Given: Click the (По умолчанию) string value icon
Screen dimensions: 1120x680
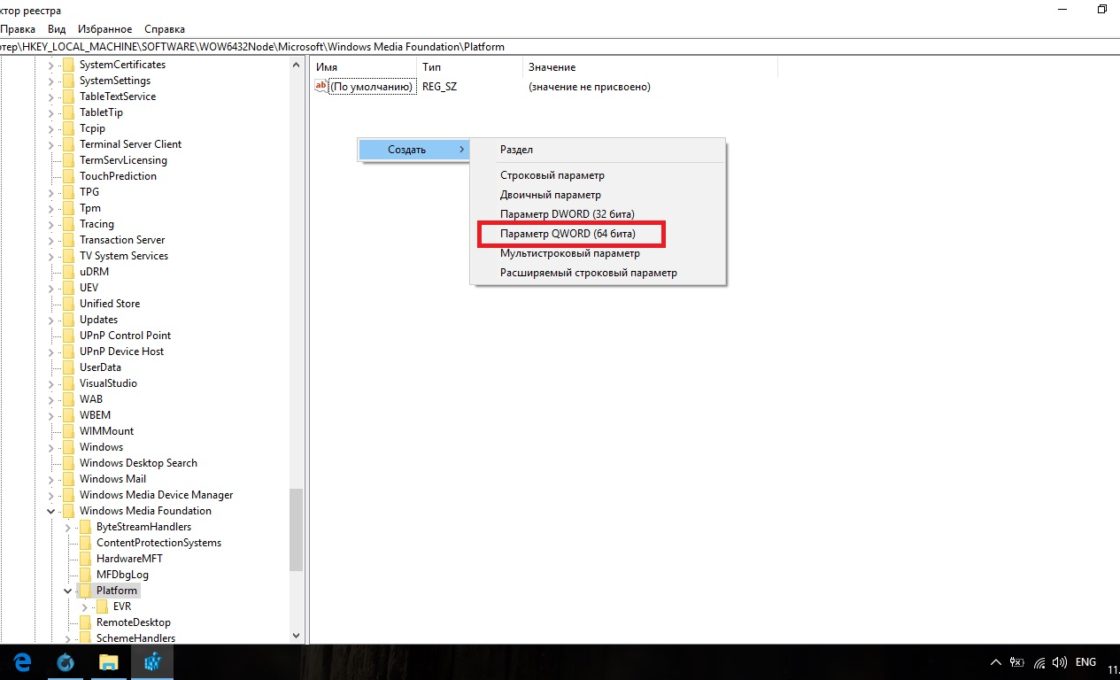Looking at the screenshot, I should click(321, 86).
